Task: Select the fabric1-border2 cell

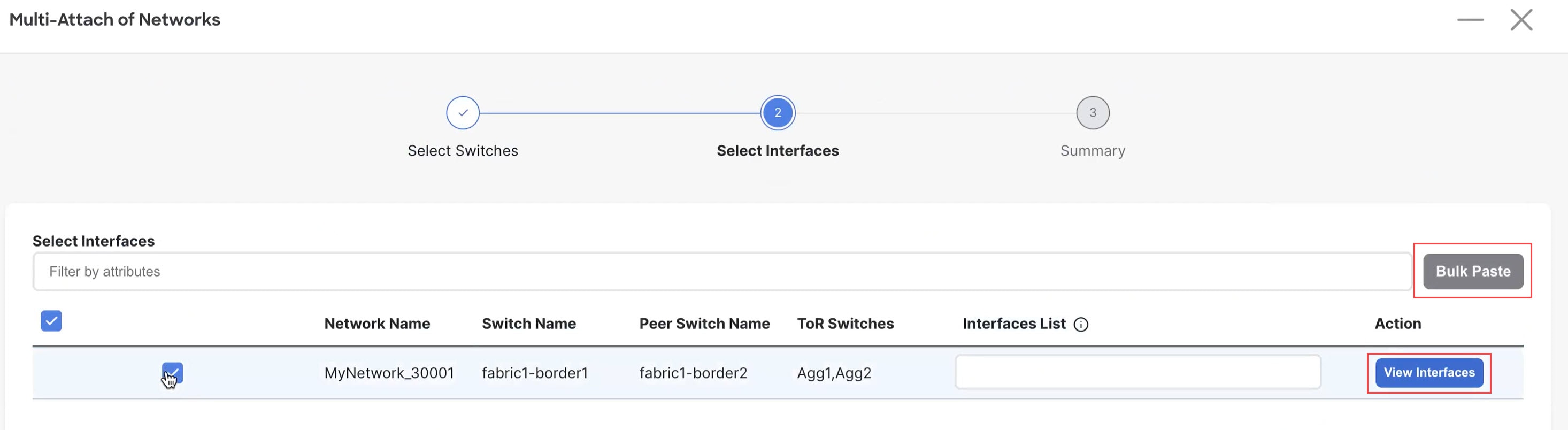Action: [x=693, y=373]
